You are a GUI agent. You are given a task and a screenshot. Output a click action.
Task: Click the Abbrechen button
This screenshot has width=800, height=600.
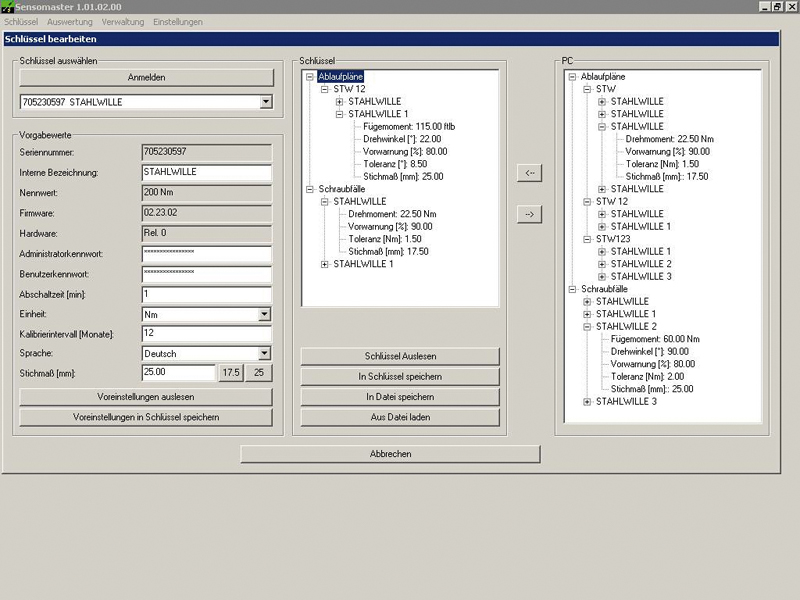click(390, 454)
